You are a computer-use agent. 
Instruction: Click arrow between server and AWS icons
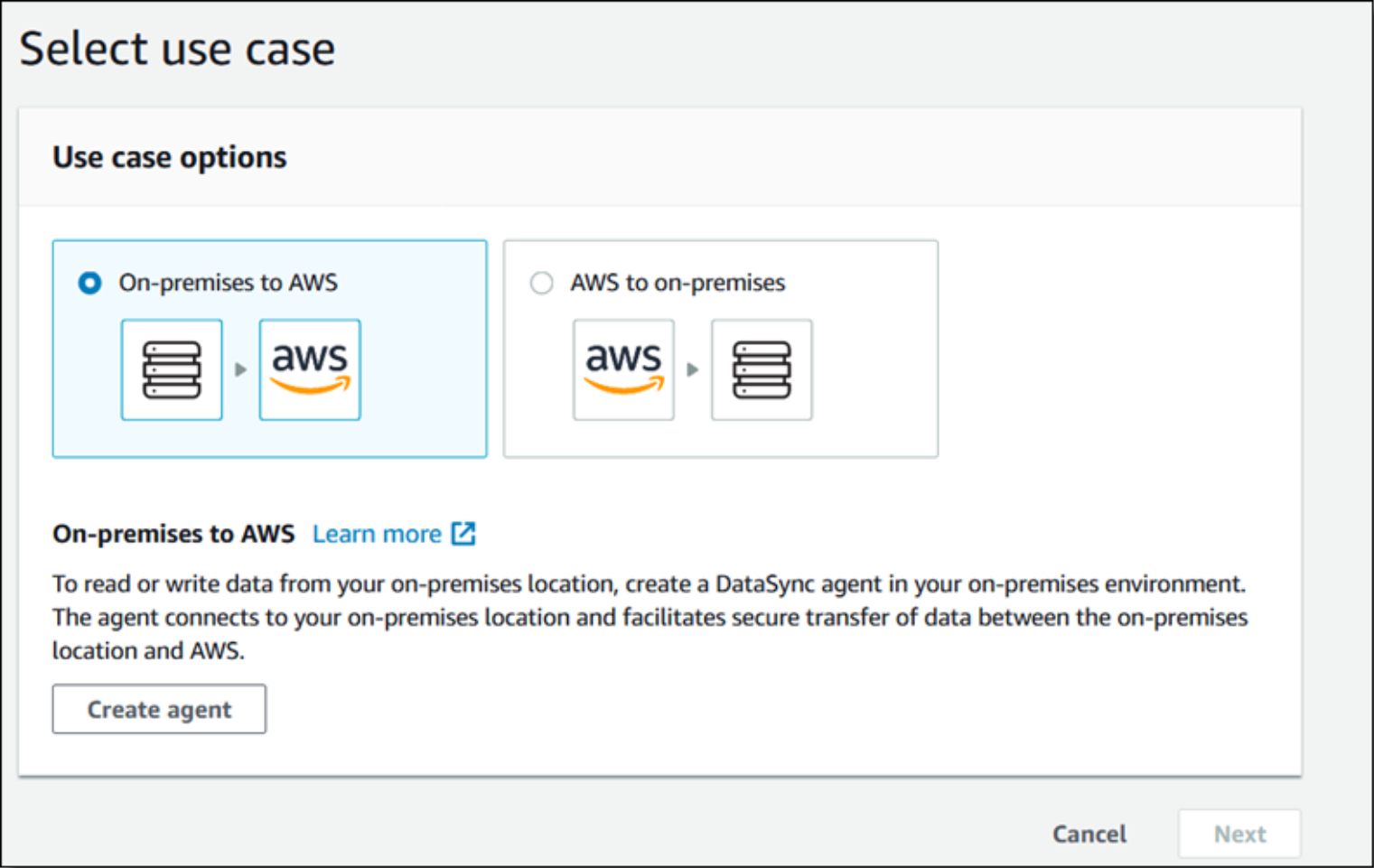(x=240, y=369)
